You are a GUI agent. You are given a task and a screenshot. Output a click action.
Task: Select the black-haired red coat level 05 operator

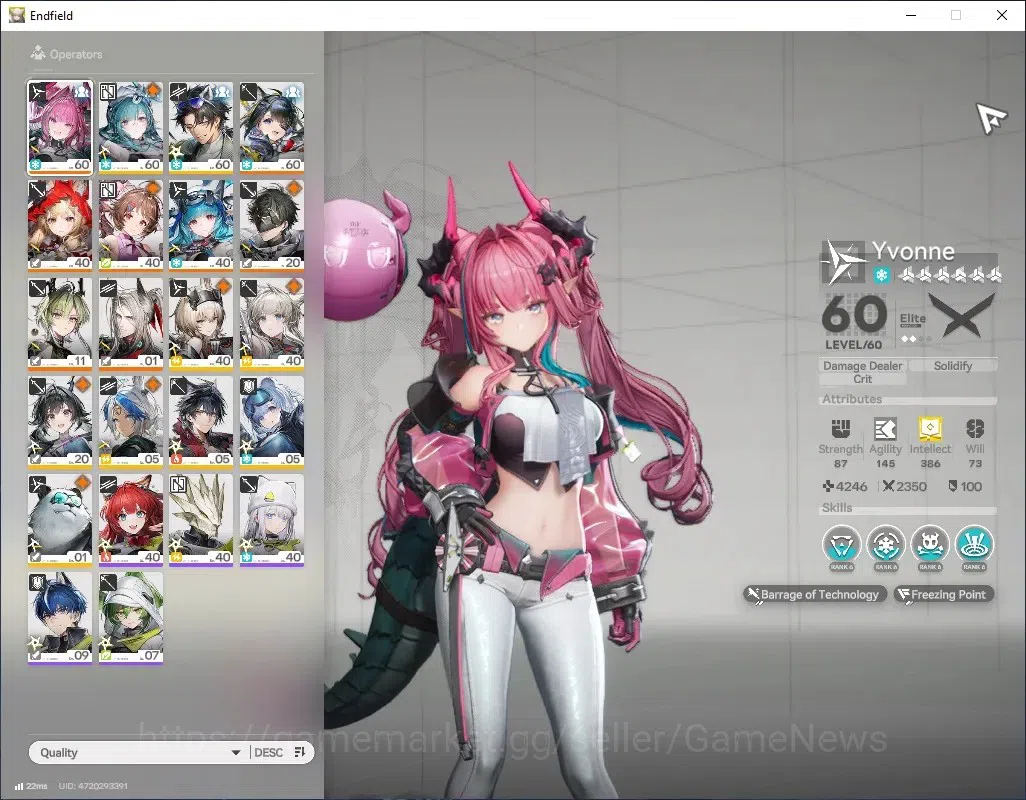pos(201,422)
